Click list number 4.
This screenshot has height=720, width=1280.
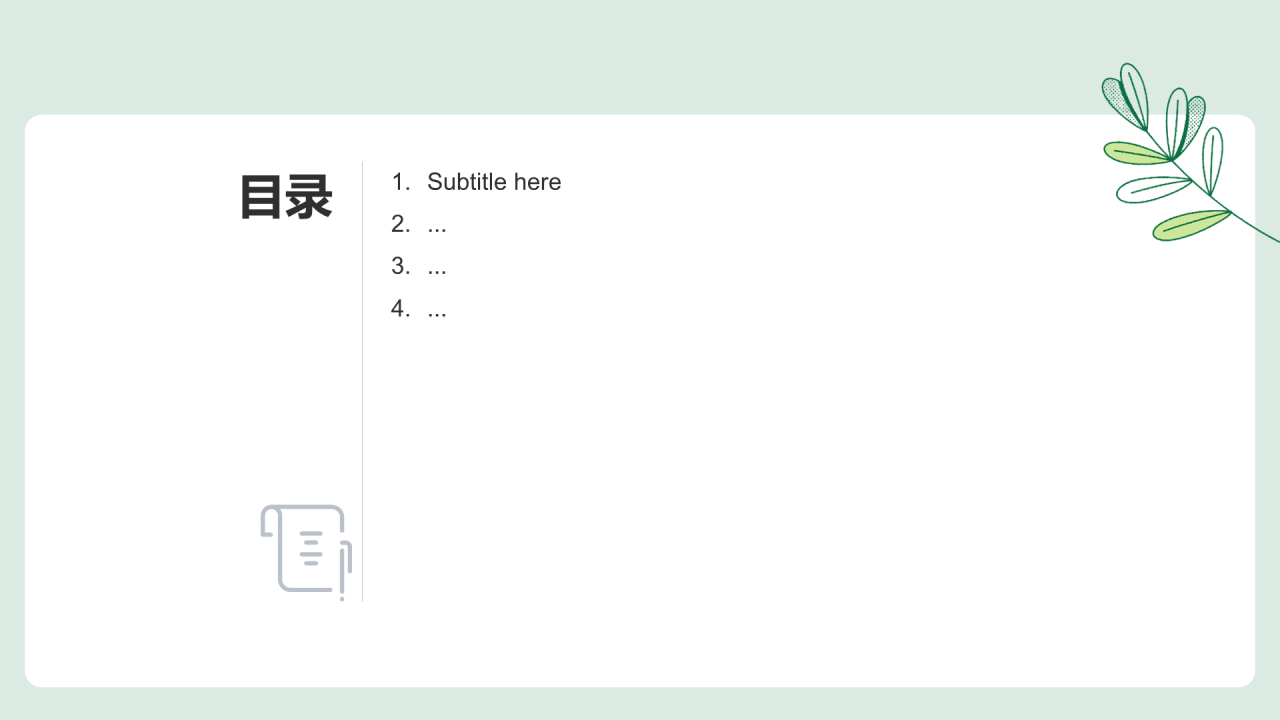coord(400,309)
